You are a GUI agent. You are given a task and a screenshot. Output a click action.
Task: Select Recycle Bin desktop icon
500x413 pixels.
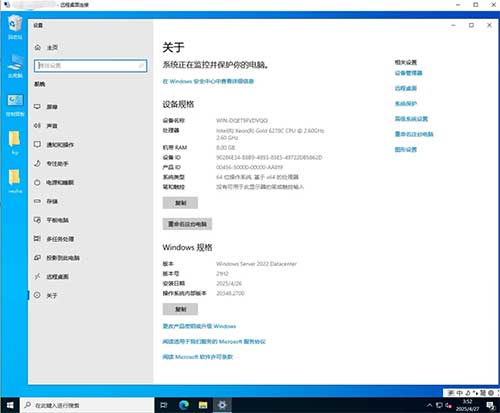coord(15,27)
